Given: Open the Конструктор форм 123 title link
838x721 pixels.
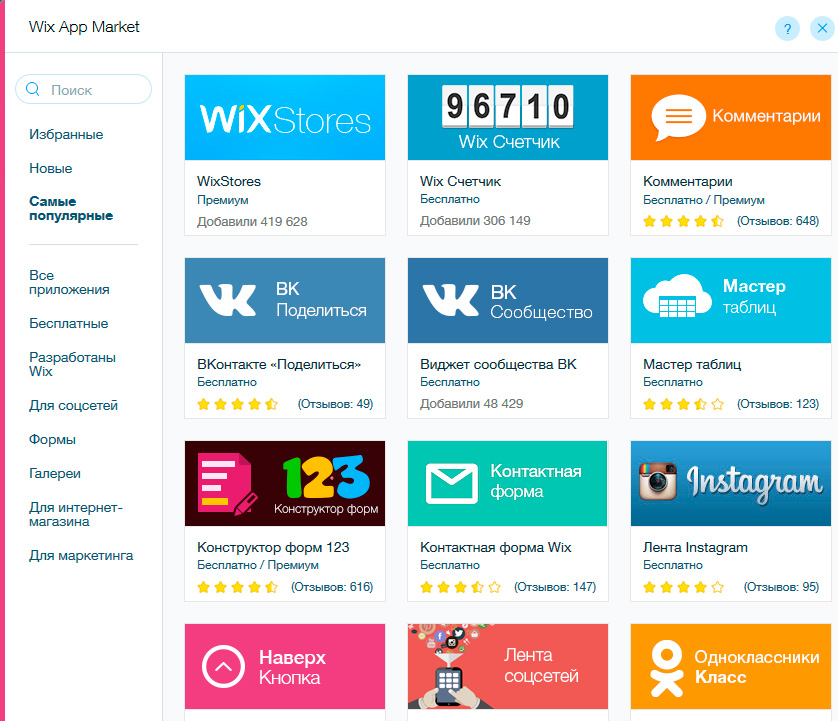Looking at the screenshot, I should coord(273,547).
